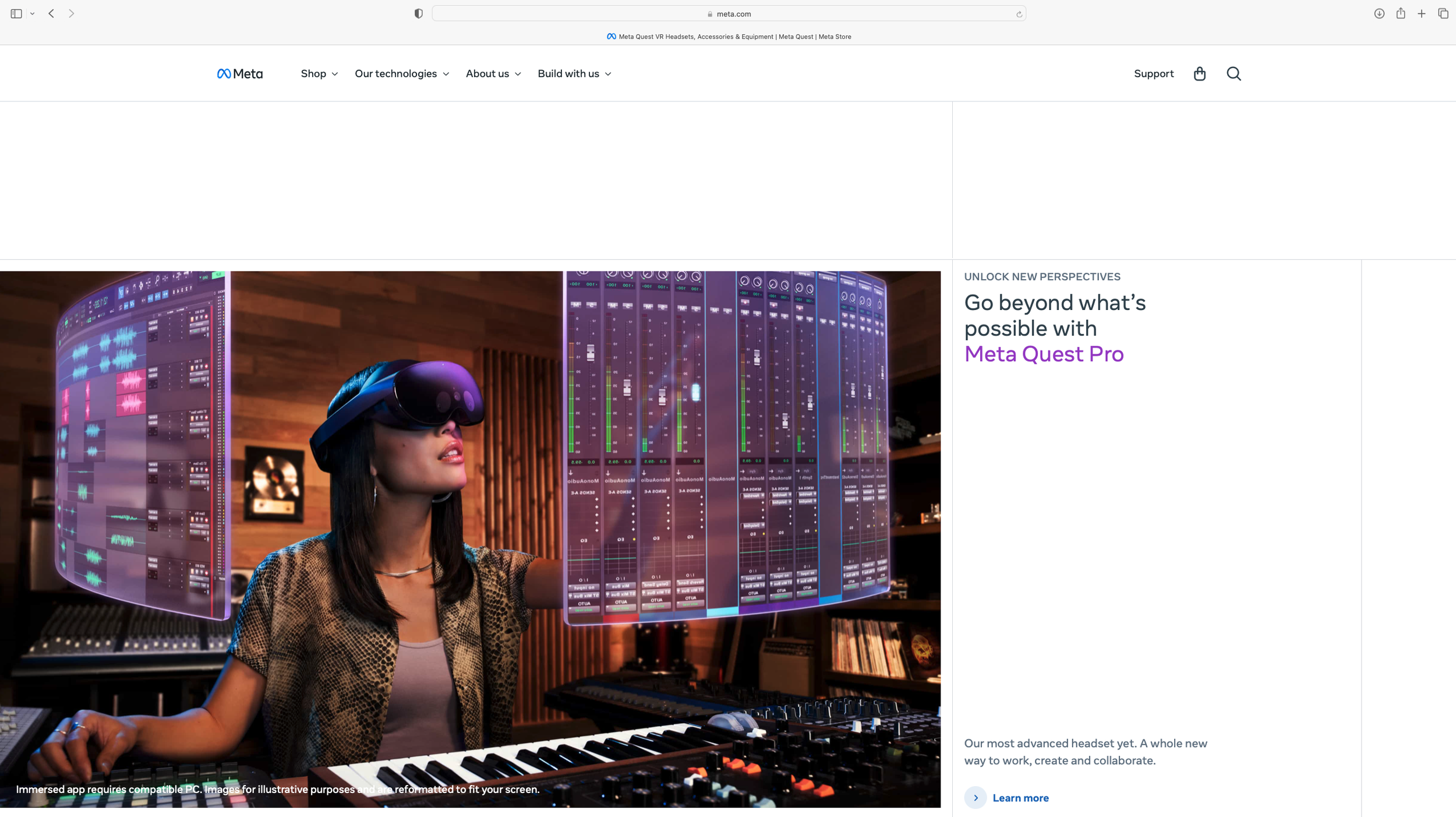Open the sidebar options chevron
The image size is (1456, 817).
pos(33,13)
